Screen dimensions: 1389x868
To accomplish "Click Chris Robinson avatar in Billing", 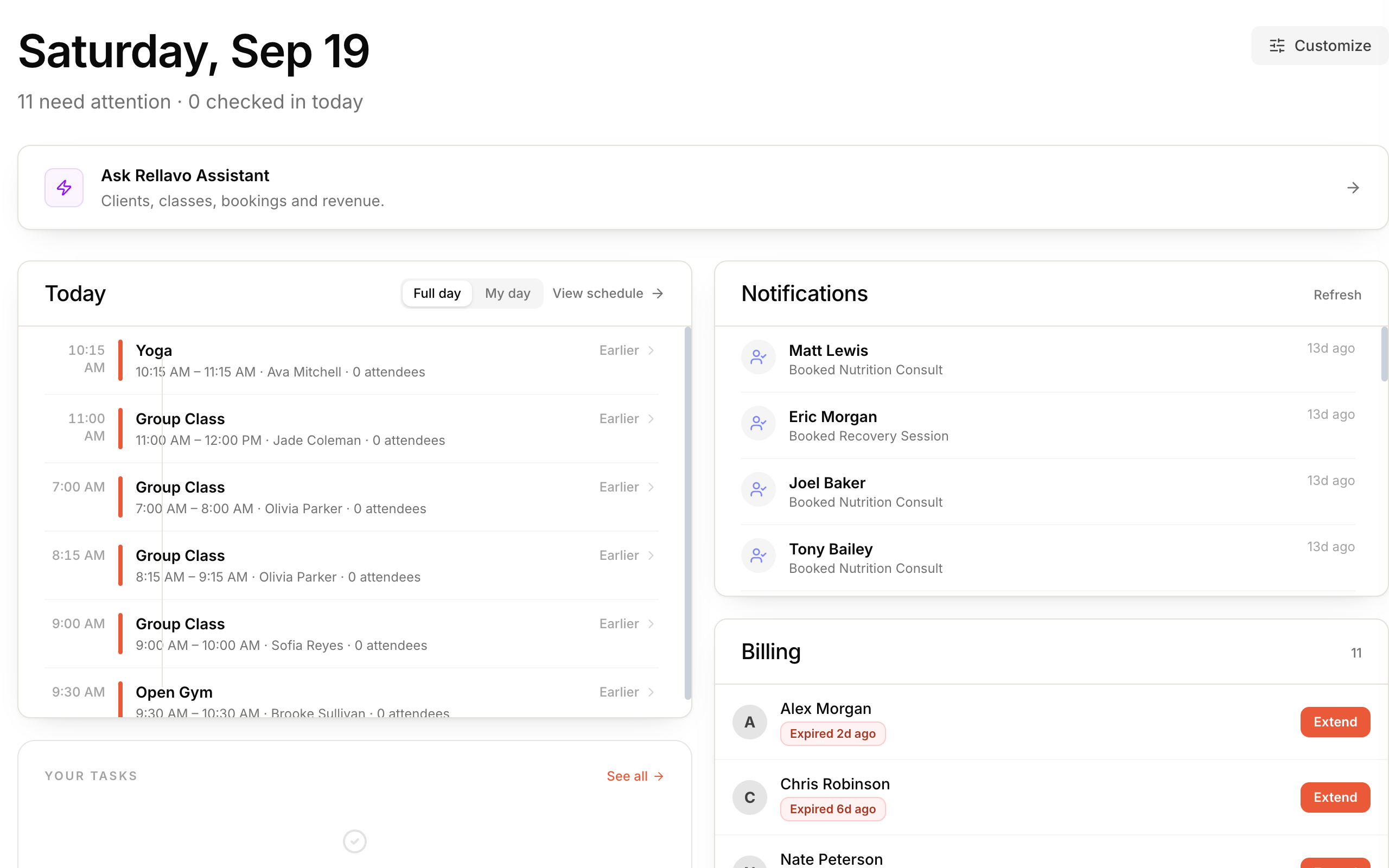I will tap(750, 797).
